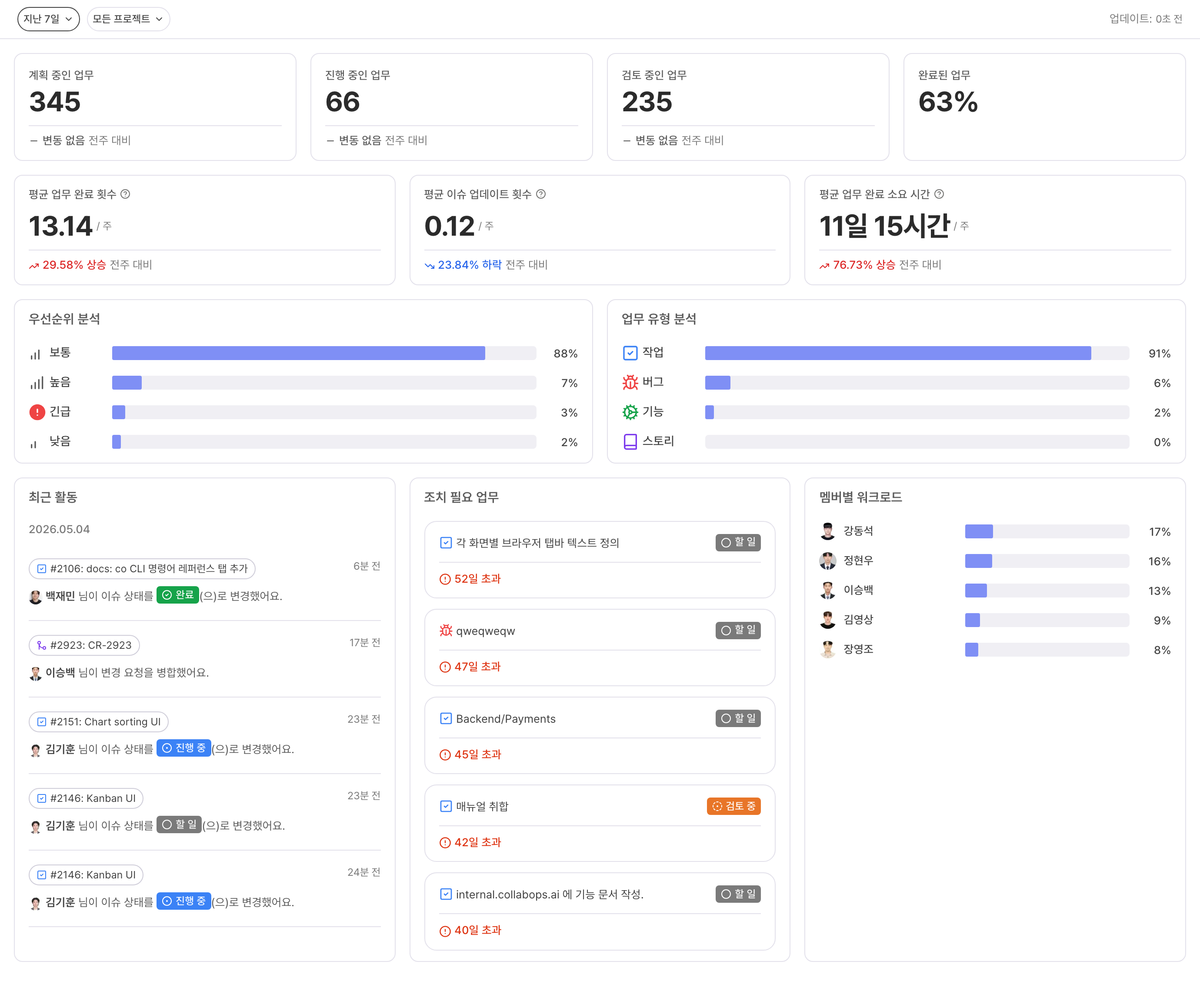This screenshot has width=1200, height=1008.
Task: Click the 업데이트: 0초 전 status text
Action: pos(1146,19)
